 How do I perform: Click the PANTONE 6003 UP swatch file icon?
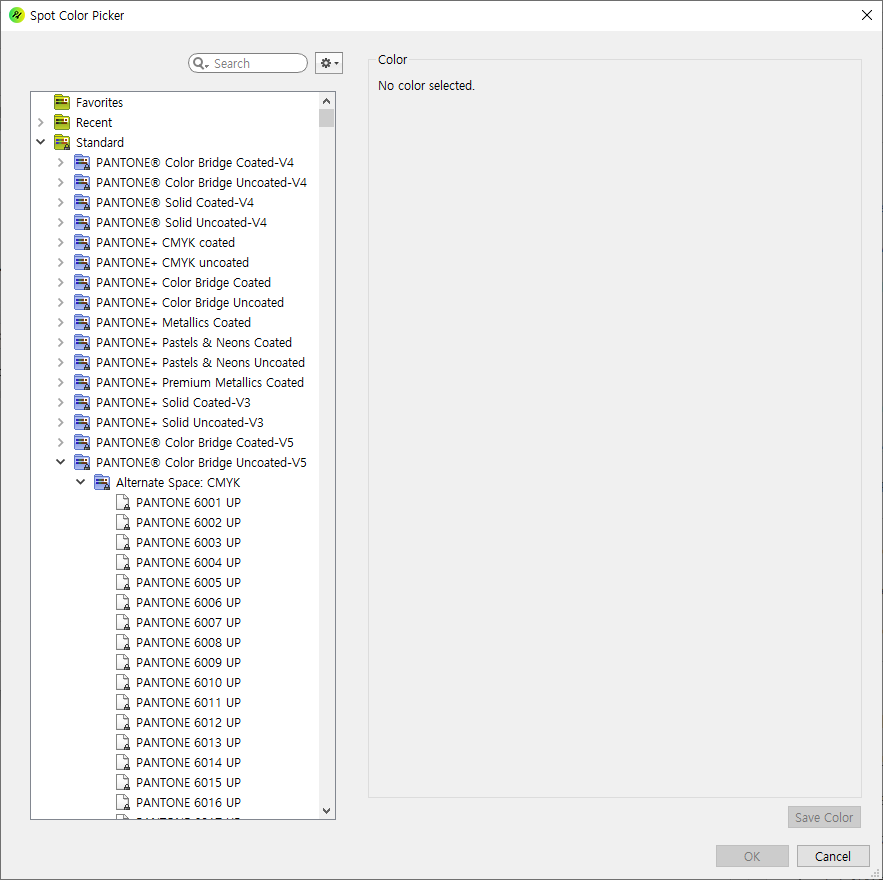click(123, 542)
